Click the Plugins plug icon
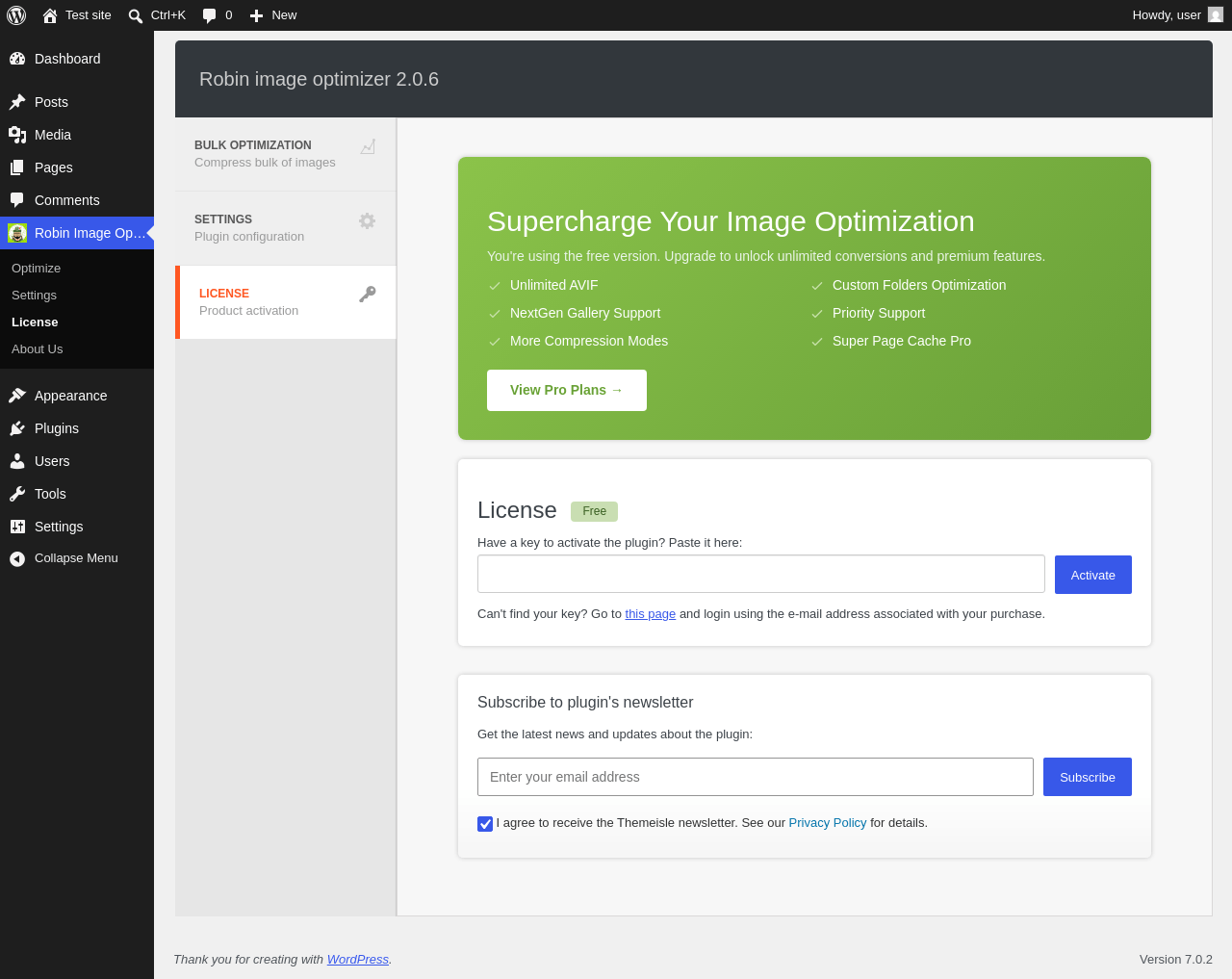1232x979 pixels. 17,428
